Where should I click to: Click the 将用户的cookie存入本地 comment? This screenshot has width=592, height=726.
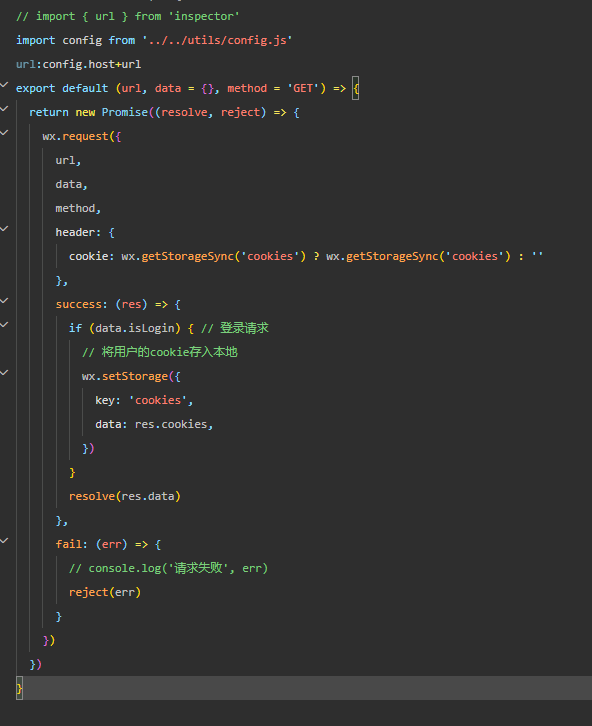160,352
